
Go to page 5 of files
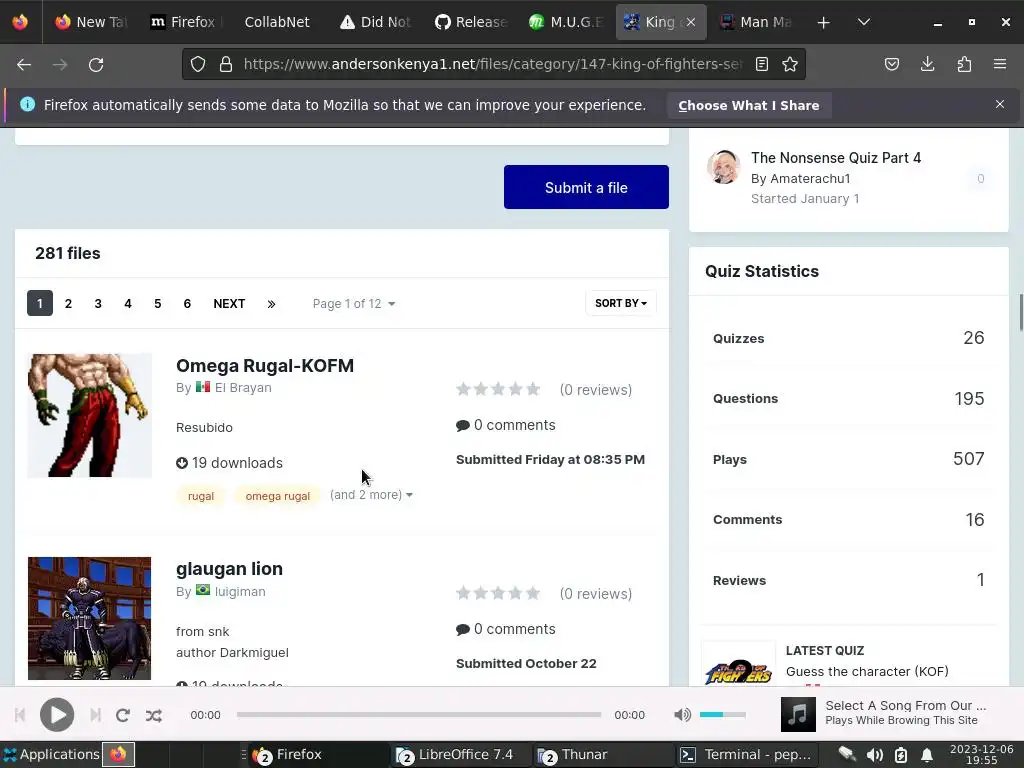click(157, 304)
